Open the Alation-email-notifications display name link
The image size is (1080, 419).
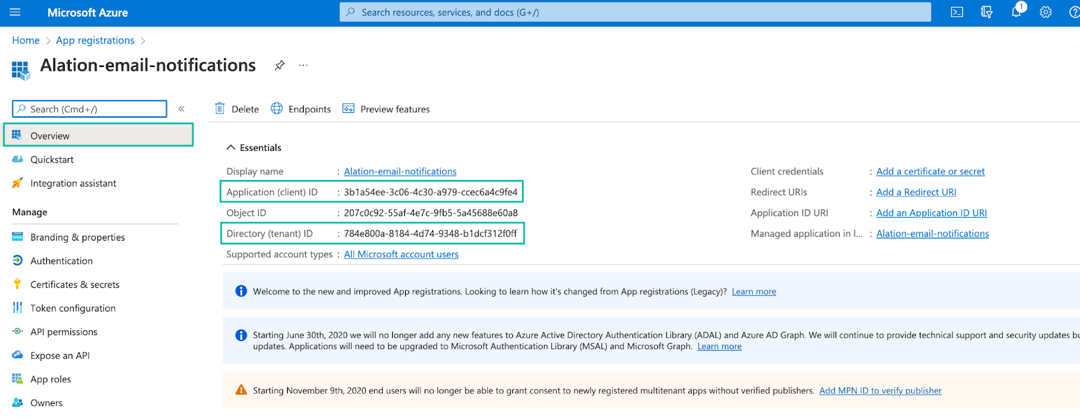click(400, 171)
